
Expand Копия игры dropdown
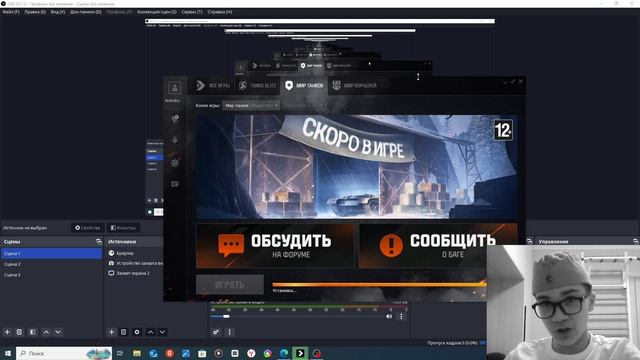point(251,105)
